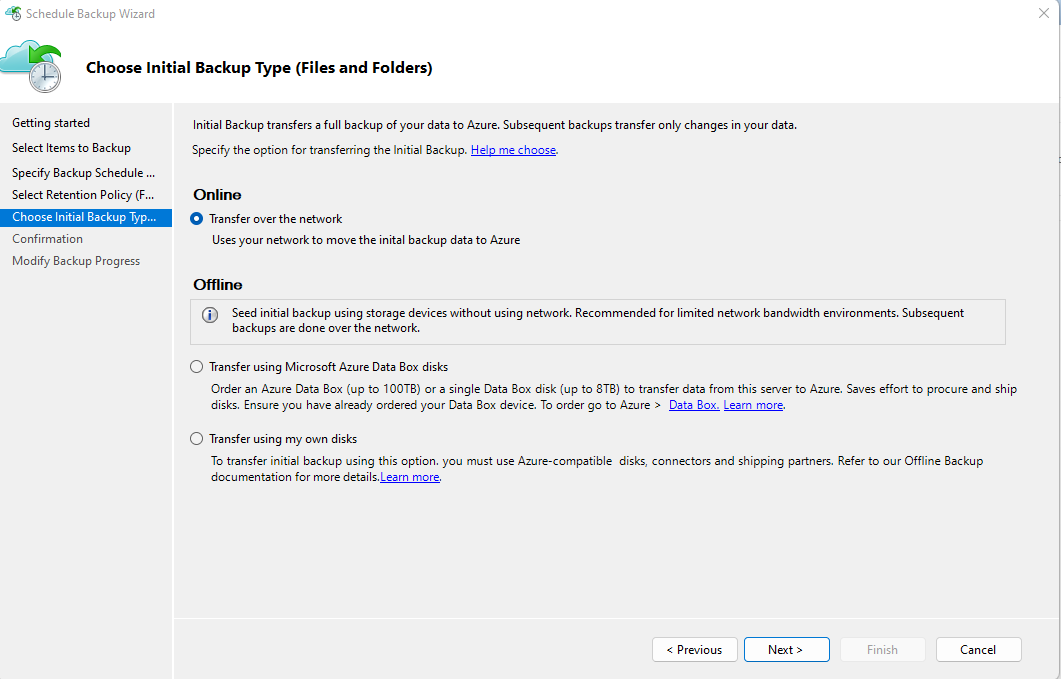Open Learn more link for Data Box

point(753,405)
